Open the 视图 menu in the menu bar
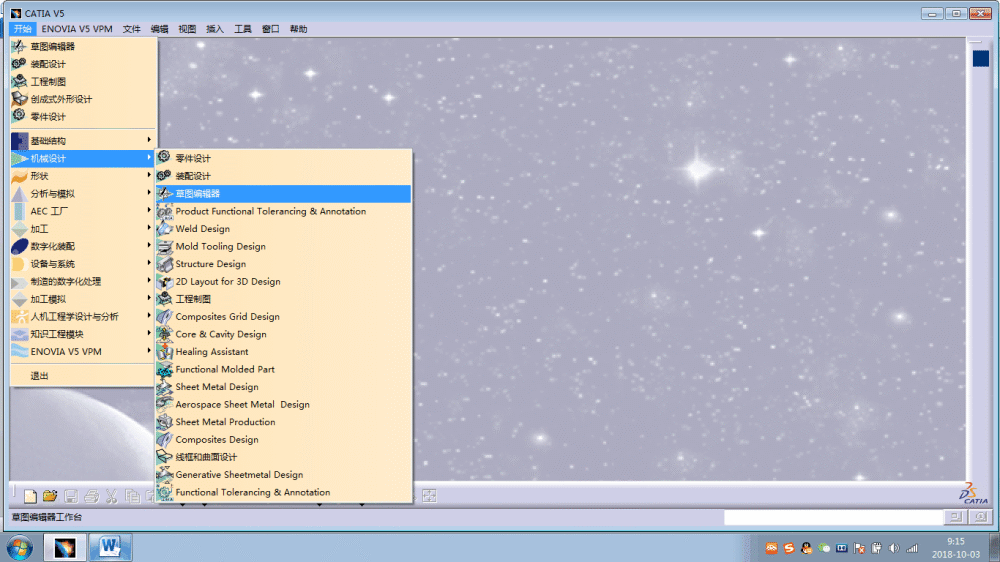Viewport: 1000px width, 562px height. (x=187, y=29)
